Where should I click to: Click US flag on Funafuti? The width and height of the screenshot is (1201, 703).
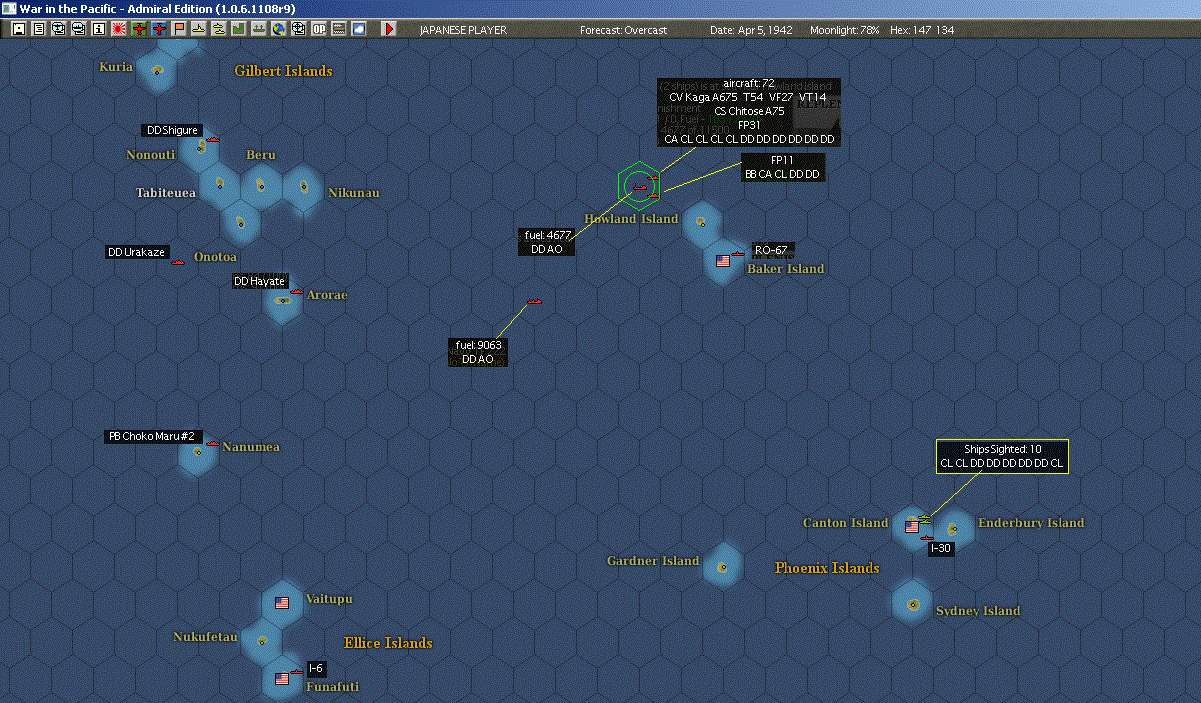pos(282,679)
